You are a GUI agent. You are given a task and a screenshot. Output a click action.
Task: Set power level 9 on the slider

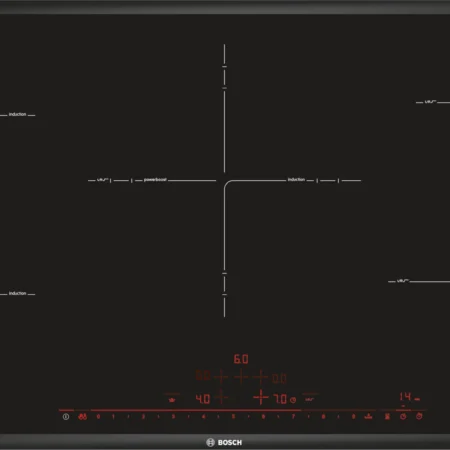[x=353, y=417]
